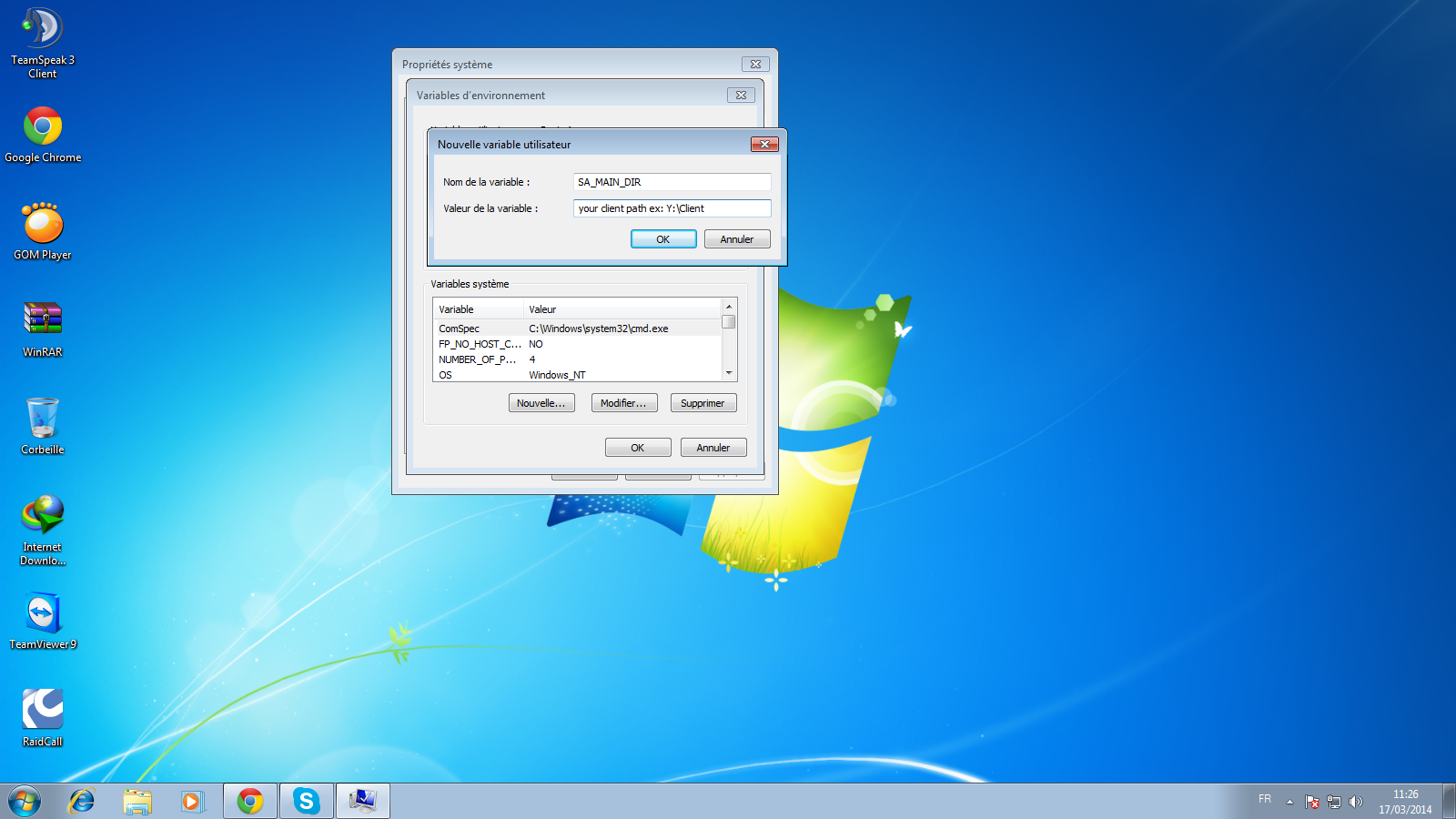The height and width of the screenshot is (819, 1456).
Task: Close the Nouvelle variable utilisateur dialog
Action: [764, 144]
